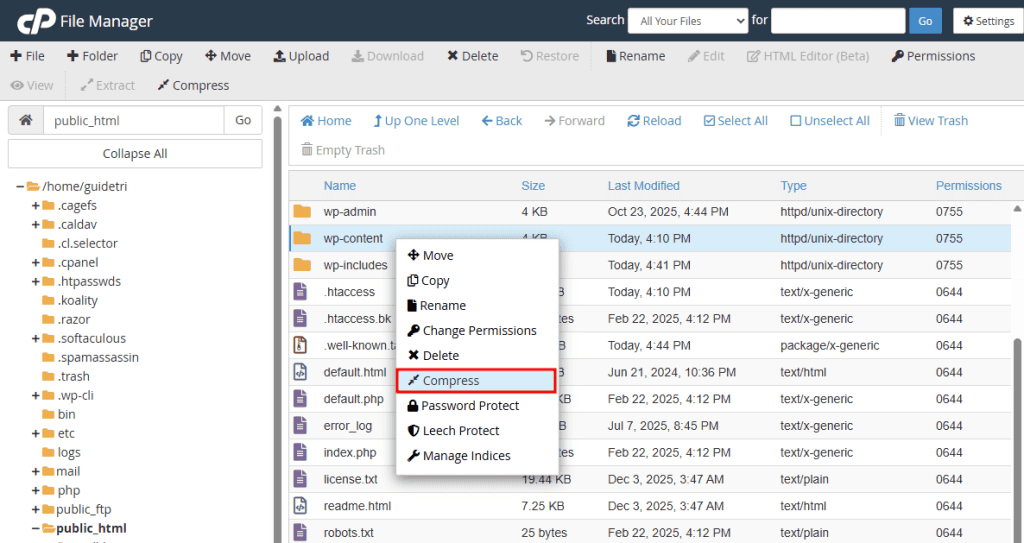Click the search text input field

[x=837, y=21]
